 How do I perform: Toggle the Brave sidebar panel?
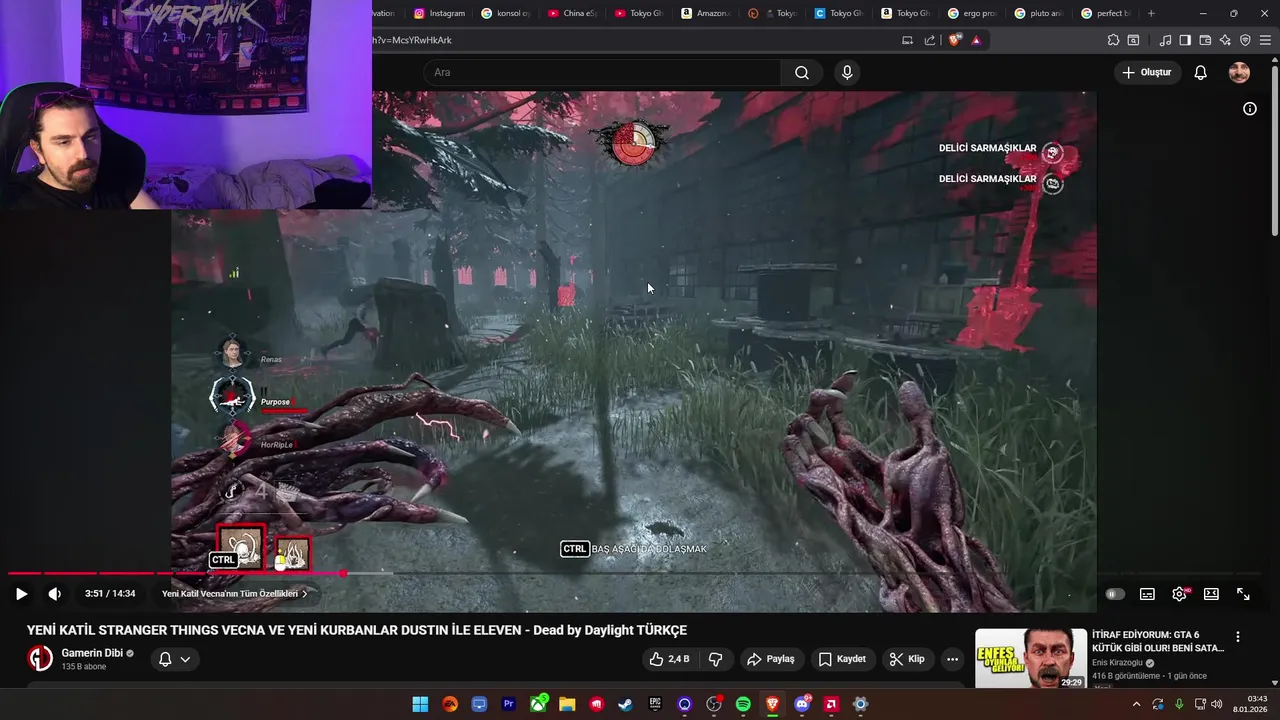coord(1185,40)
